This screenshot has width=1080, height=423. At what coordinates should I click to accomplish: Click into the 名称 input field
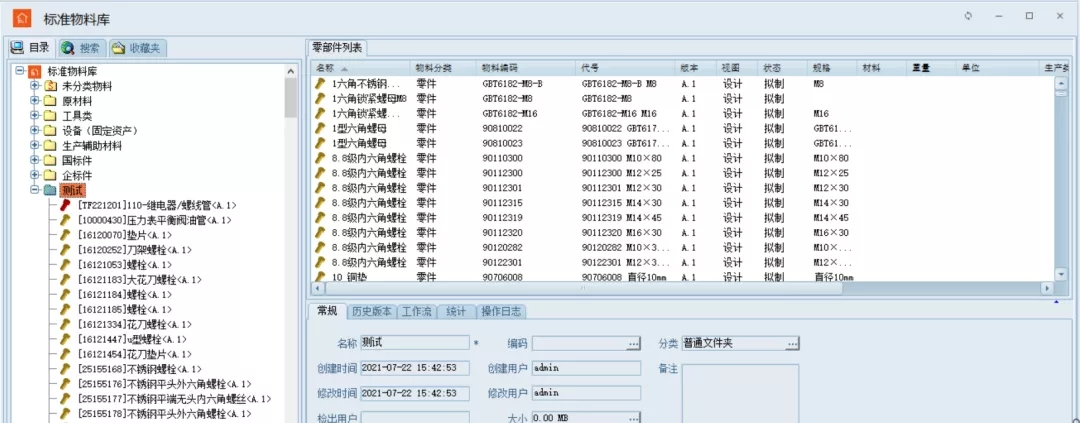pyautogui.click(x=414, y=343)
